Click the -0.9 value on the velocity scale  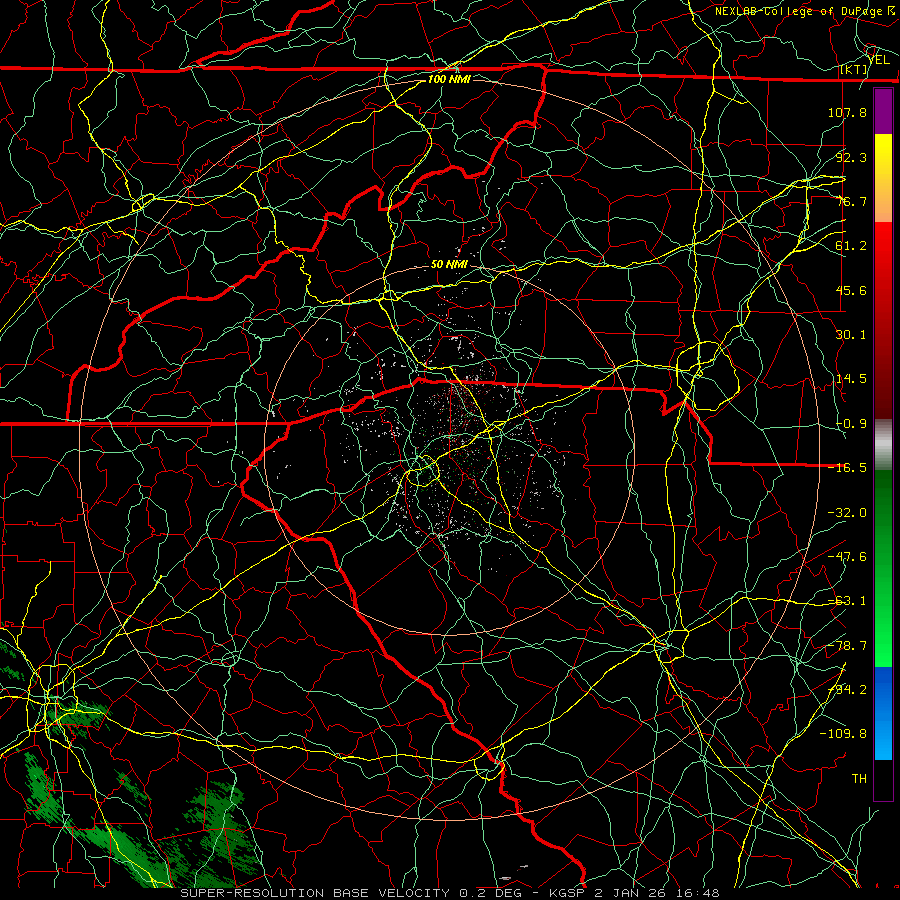(851, 424)
